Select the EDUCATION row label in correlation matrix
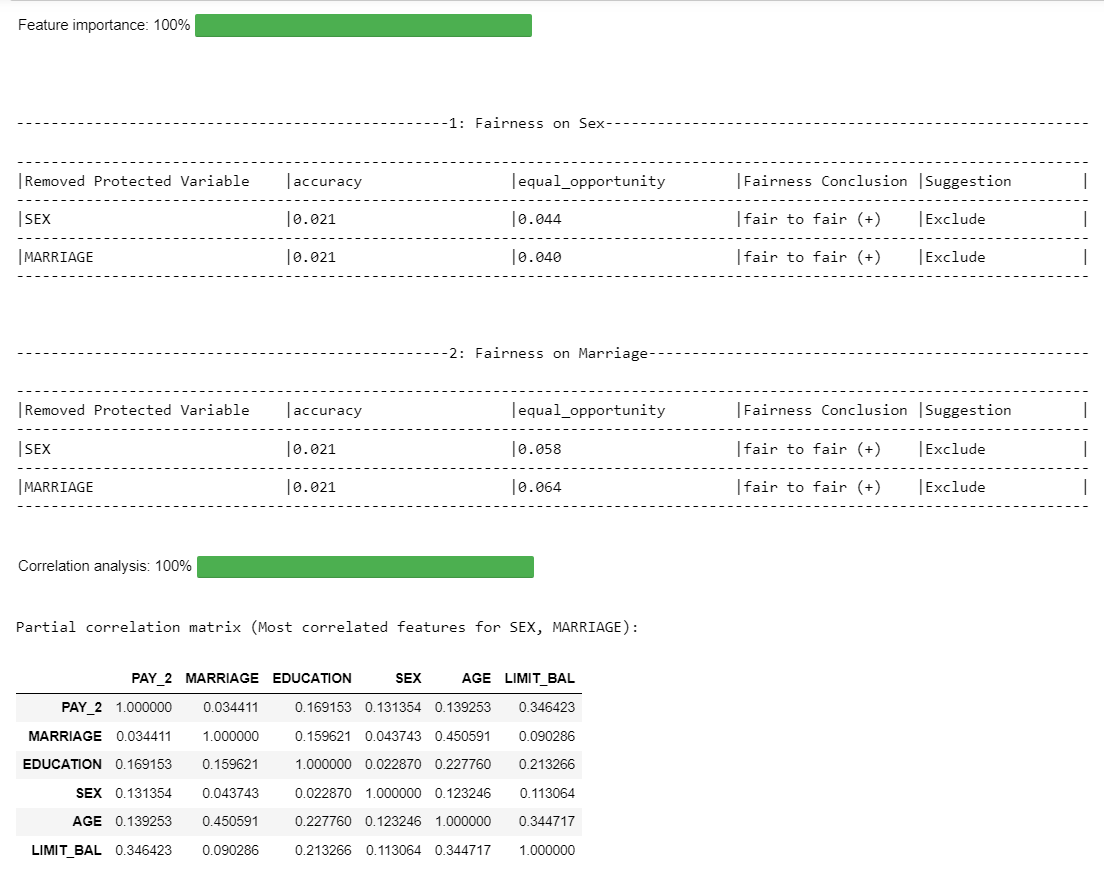This screenshot has width=1104, height=871. [62, 764]
